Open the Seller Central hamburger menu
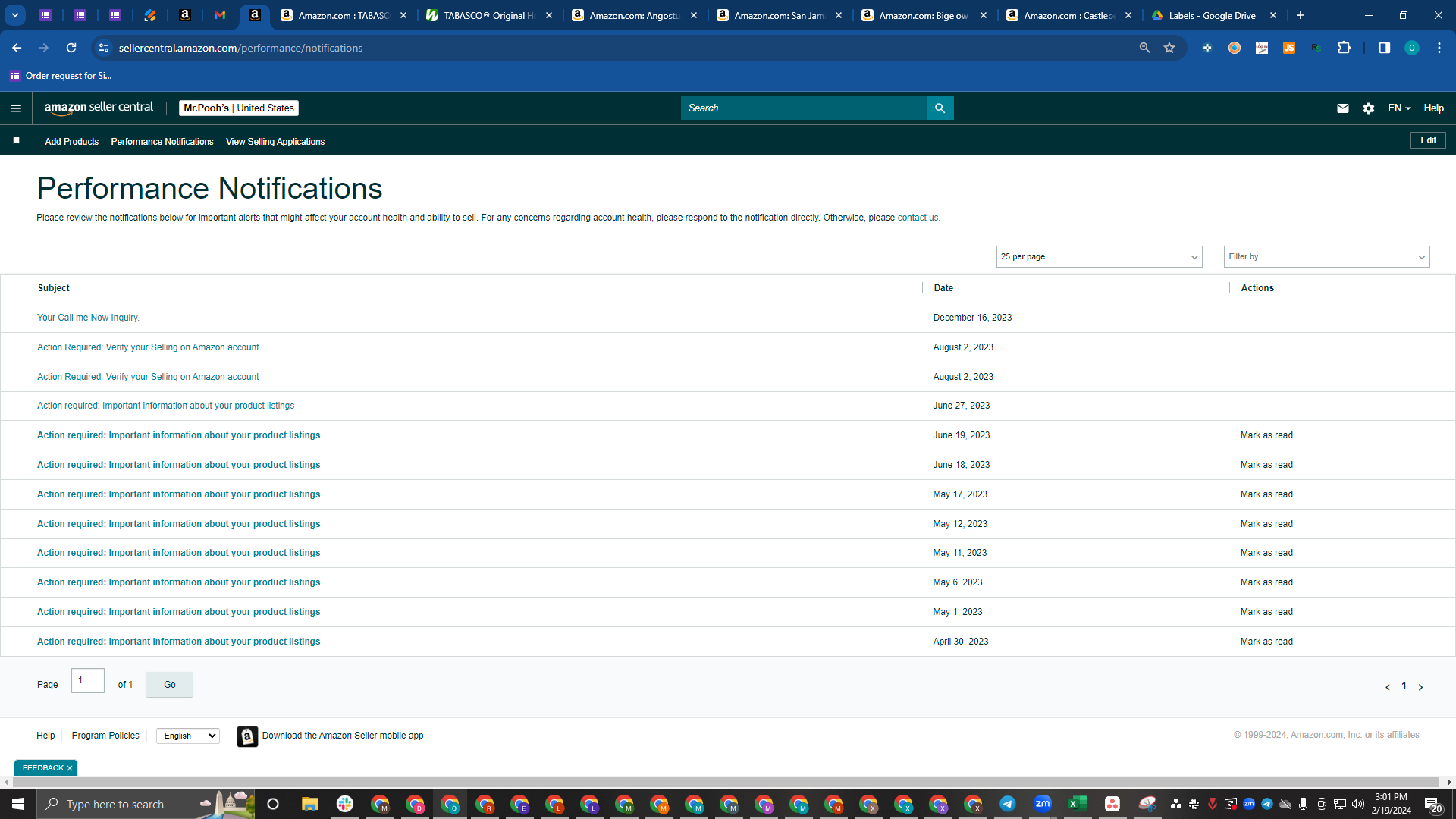The height and width of the screenshot is (819, 1456). coord(16,108)
